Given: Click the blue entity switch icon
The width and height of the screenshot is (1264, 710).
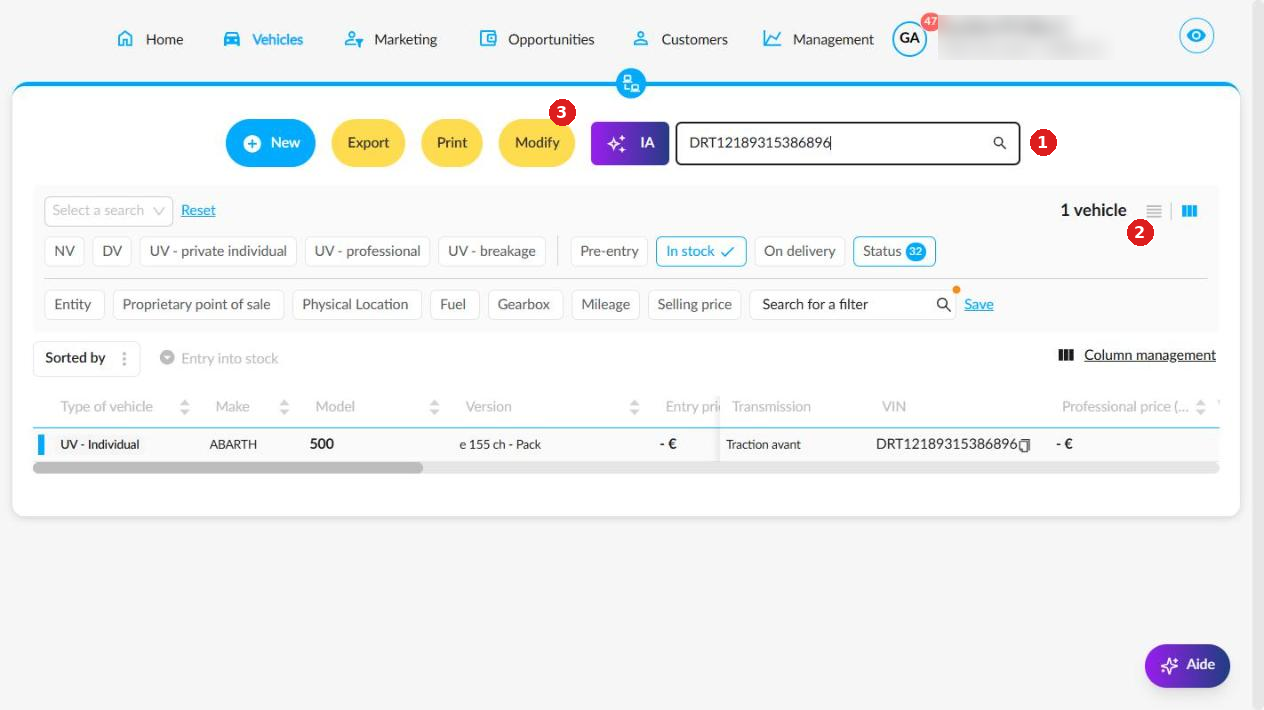Looking at the screenshot, I should pos(630,83).
